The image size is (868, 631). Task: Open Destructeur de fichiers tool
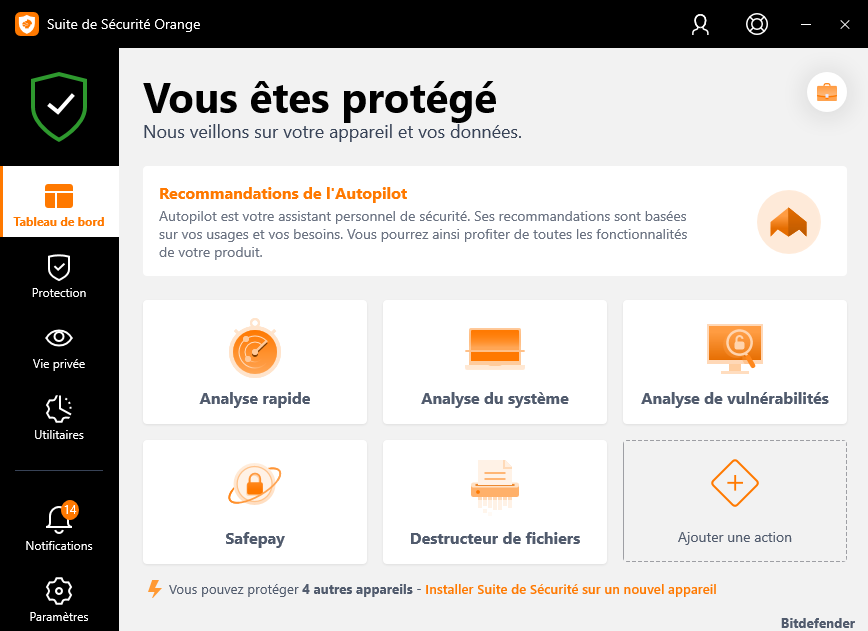495,502
